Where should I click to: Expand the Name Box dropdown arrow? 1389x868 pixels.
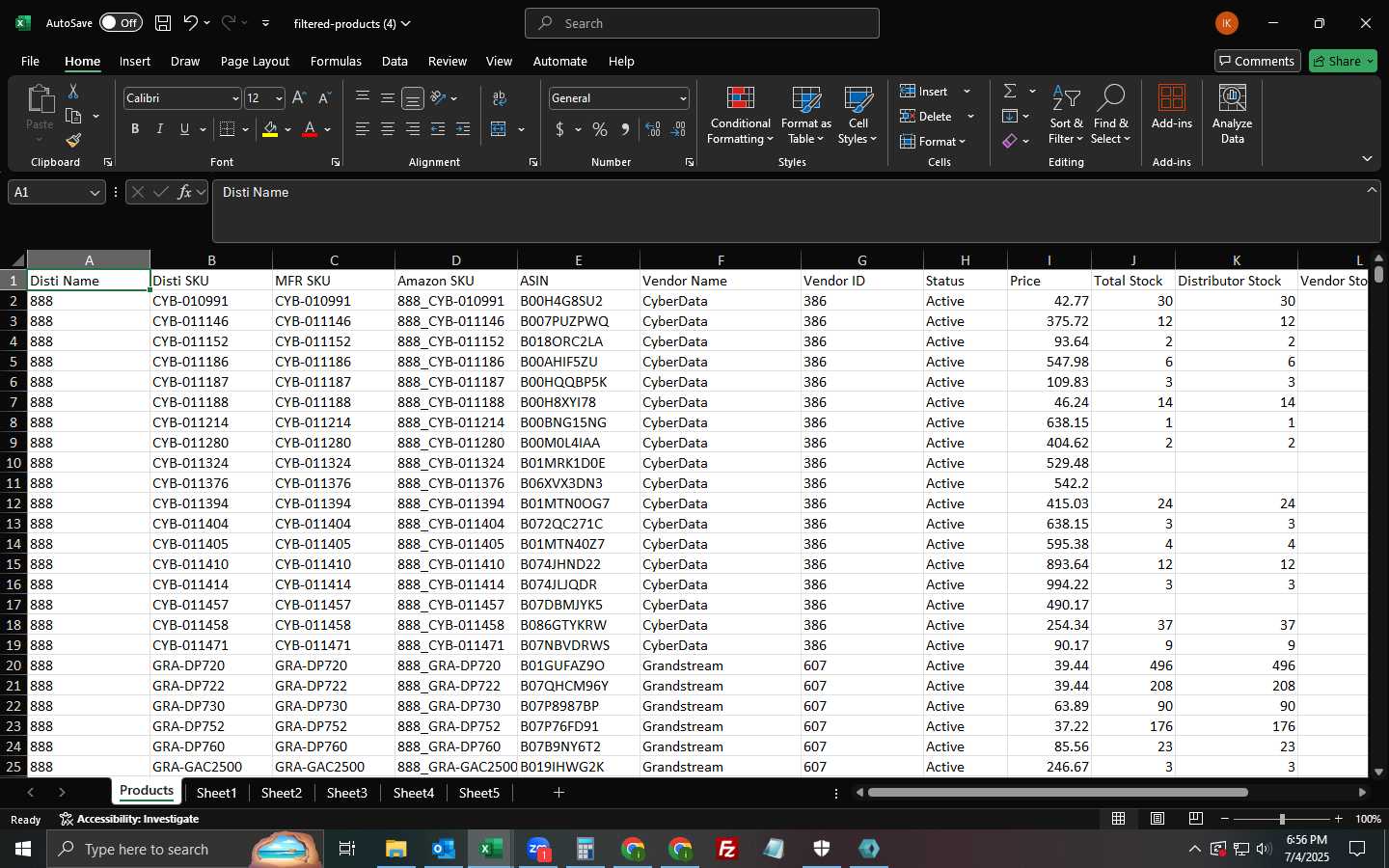pos(95,193)
